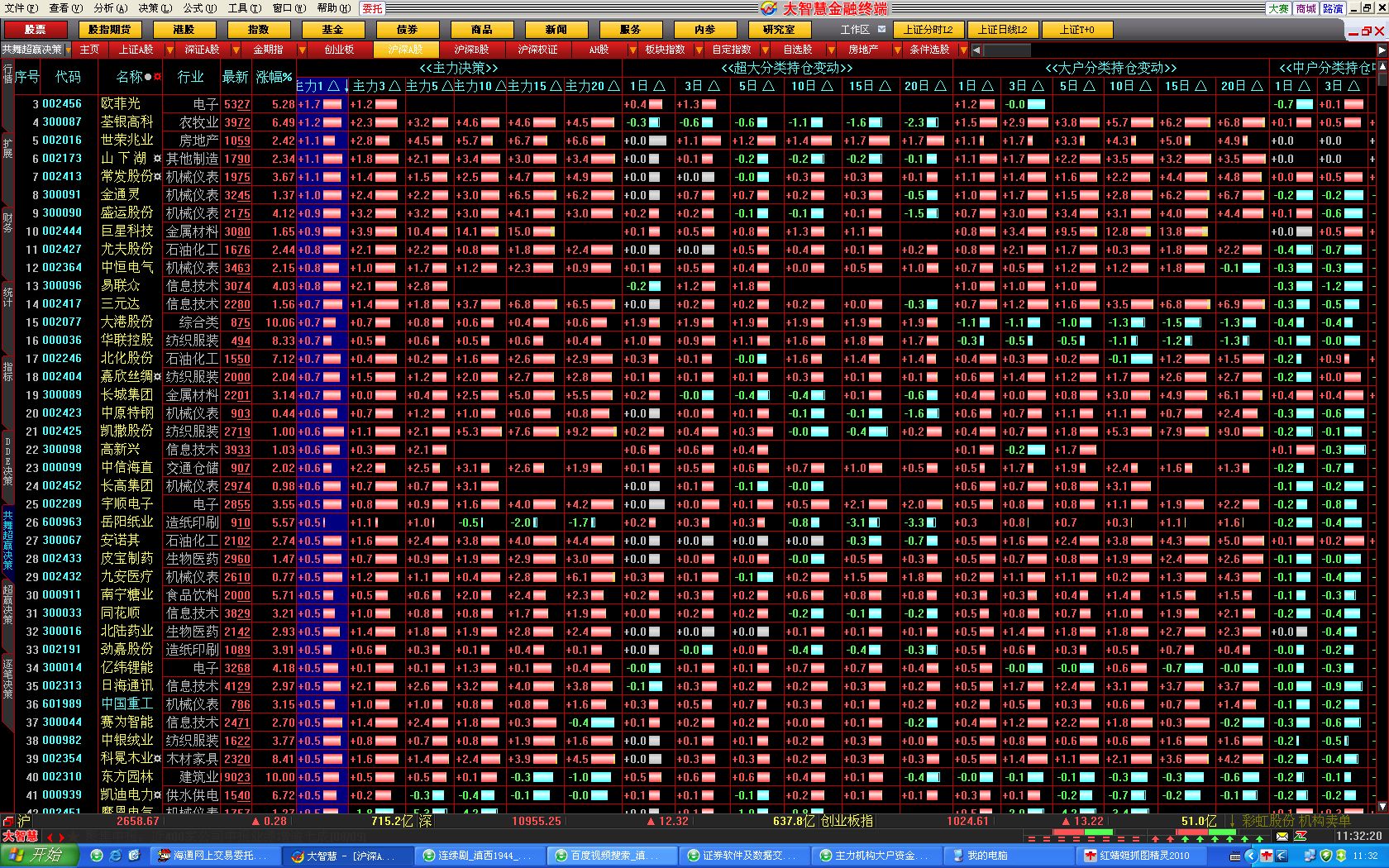Open the 研究室 section
This screenshot has width=1389, height=868.
779,30
